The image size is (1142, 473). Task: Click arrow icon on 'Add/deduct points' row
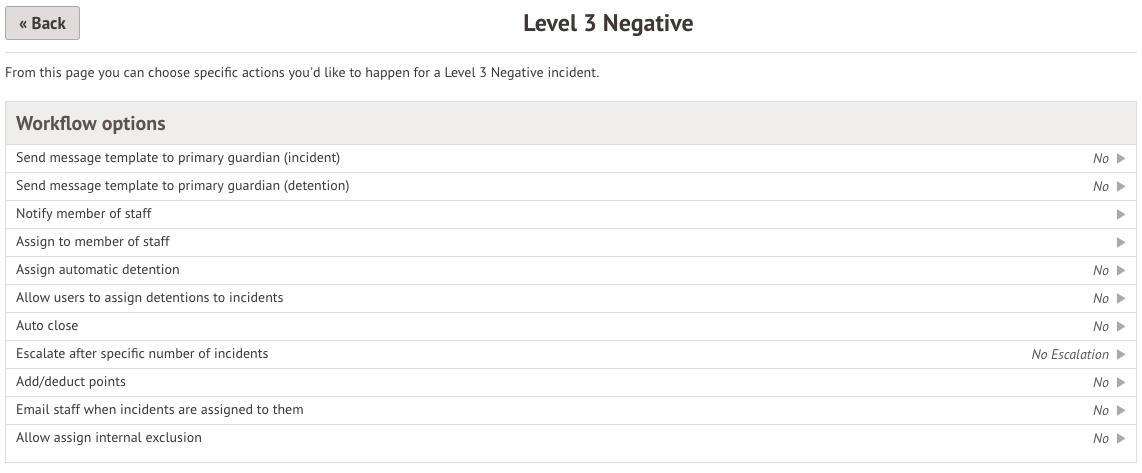pos(1121,382)
